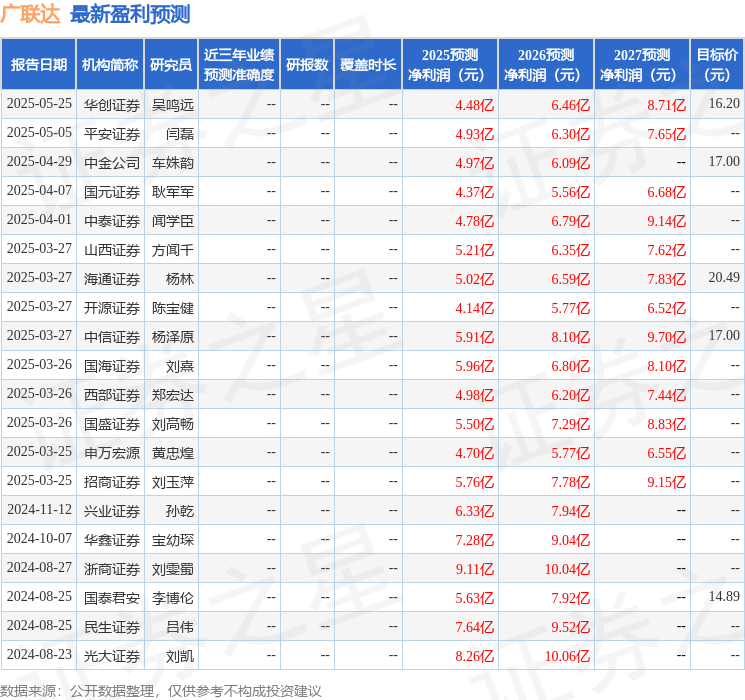Screen dimensions: 745x700
Task: Click target price 16.20
Action: (x=724, y=103)
